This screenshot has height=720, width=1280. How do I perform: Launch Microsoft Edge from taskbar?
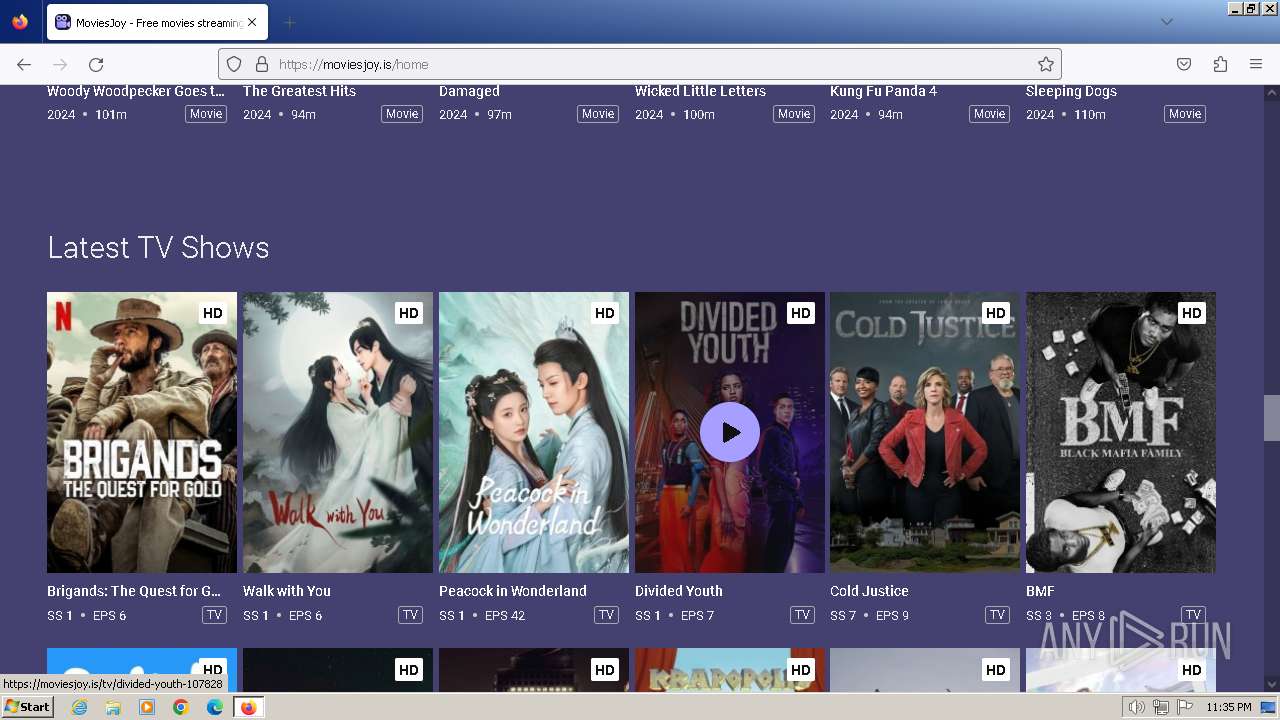(x=215, y=707)
